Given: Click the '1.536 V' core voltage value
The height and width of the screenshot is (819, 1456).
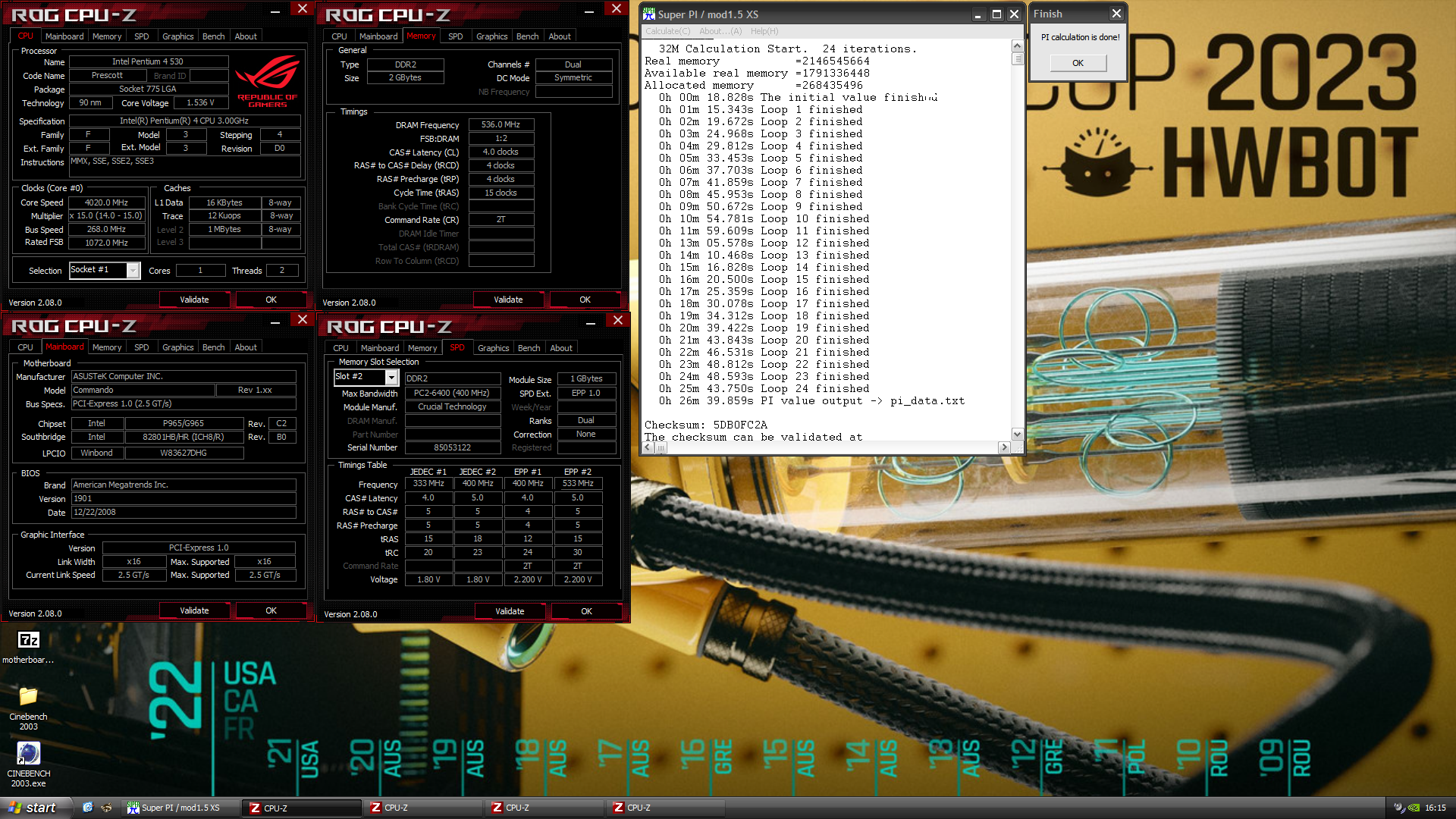Looking at the screenshot, I should (201, 102).
